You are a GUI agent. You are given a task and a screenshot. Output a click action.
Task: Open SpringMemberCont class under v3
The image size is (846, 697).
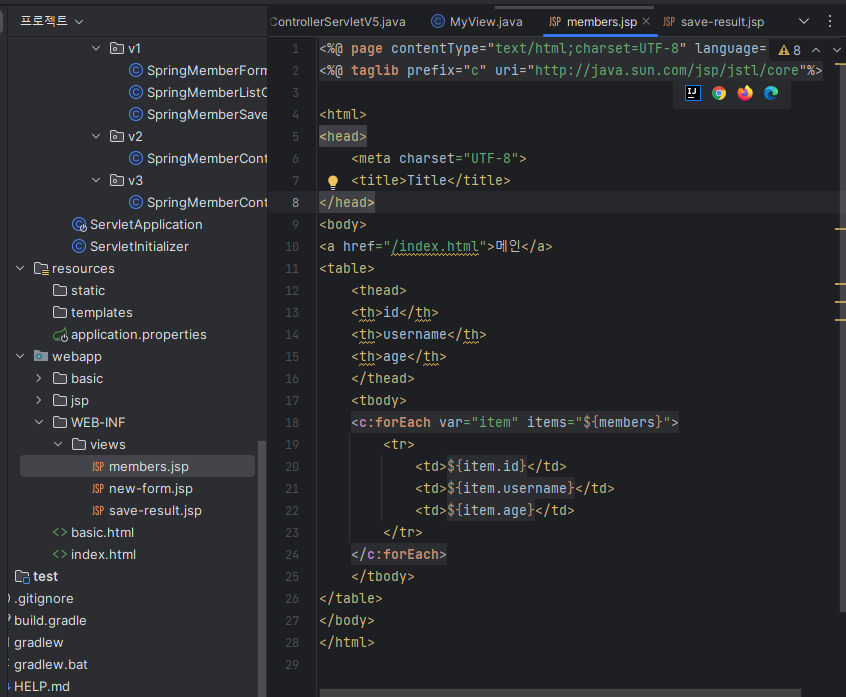pyautogui.click(x=198, y=202)
